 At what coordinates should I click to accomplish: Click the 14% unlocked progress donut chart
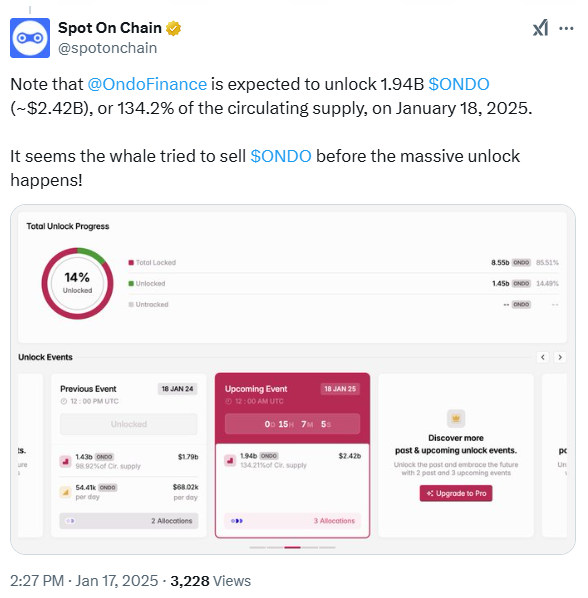coord(77,283)
